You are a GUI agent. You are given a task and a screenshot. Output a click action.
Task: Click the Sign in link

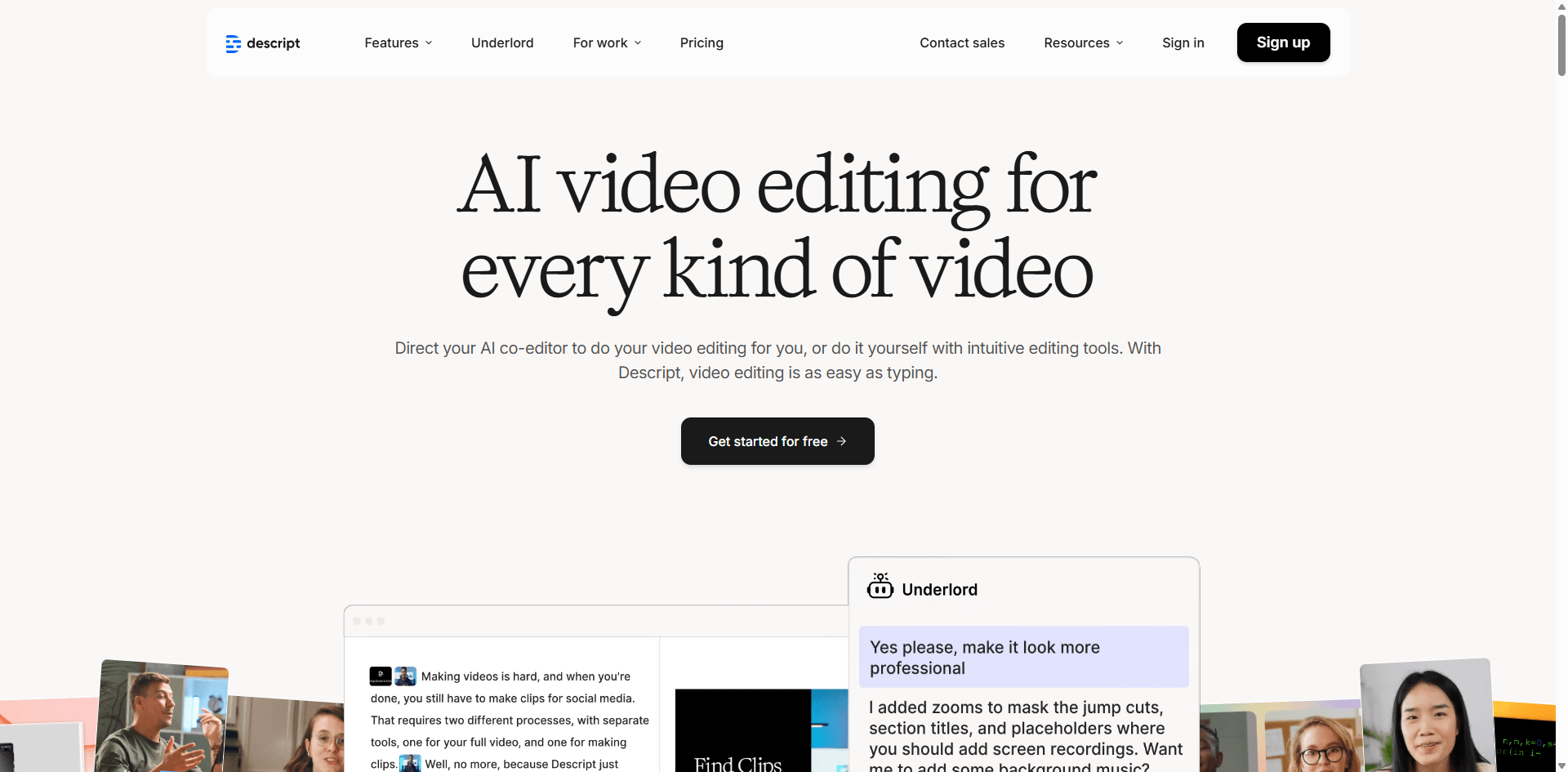coord(1183,43)
